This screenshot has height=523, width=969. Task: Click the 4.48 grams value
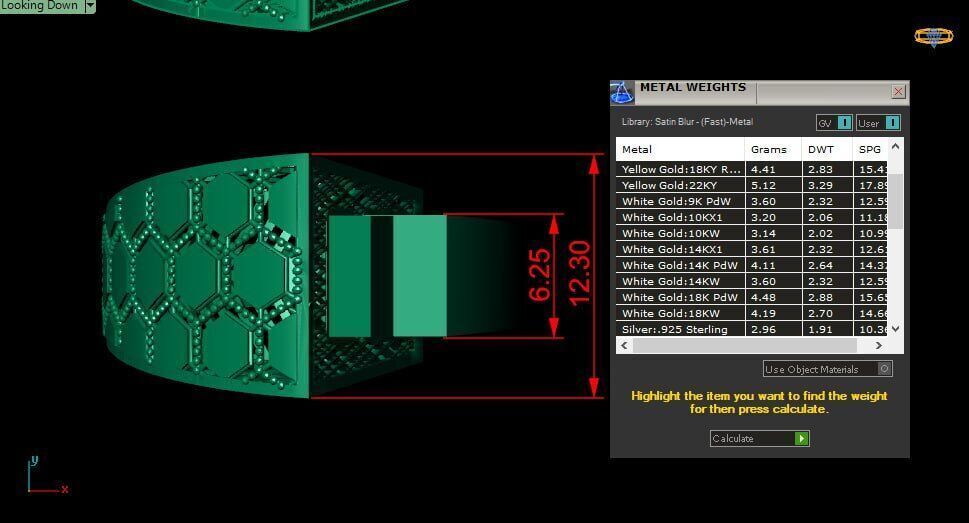(763, 297)
